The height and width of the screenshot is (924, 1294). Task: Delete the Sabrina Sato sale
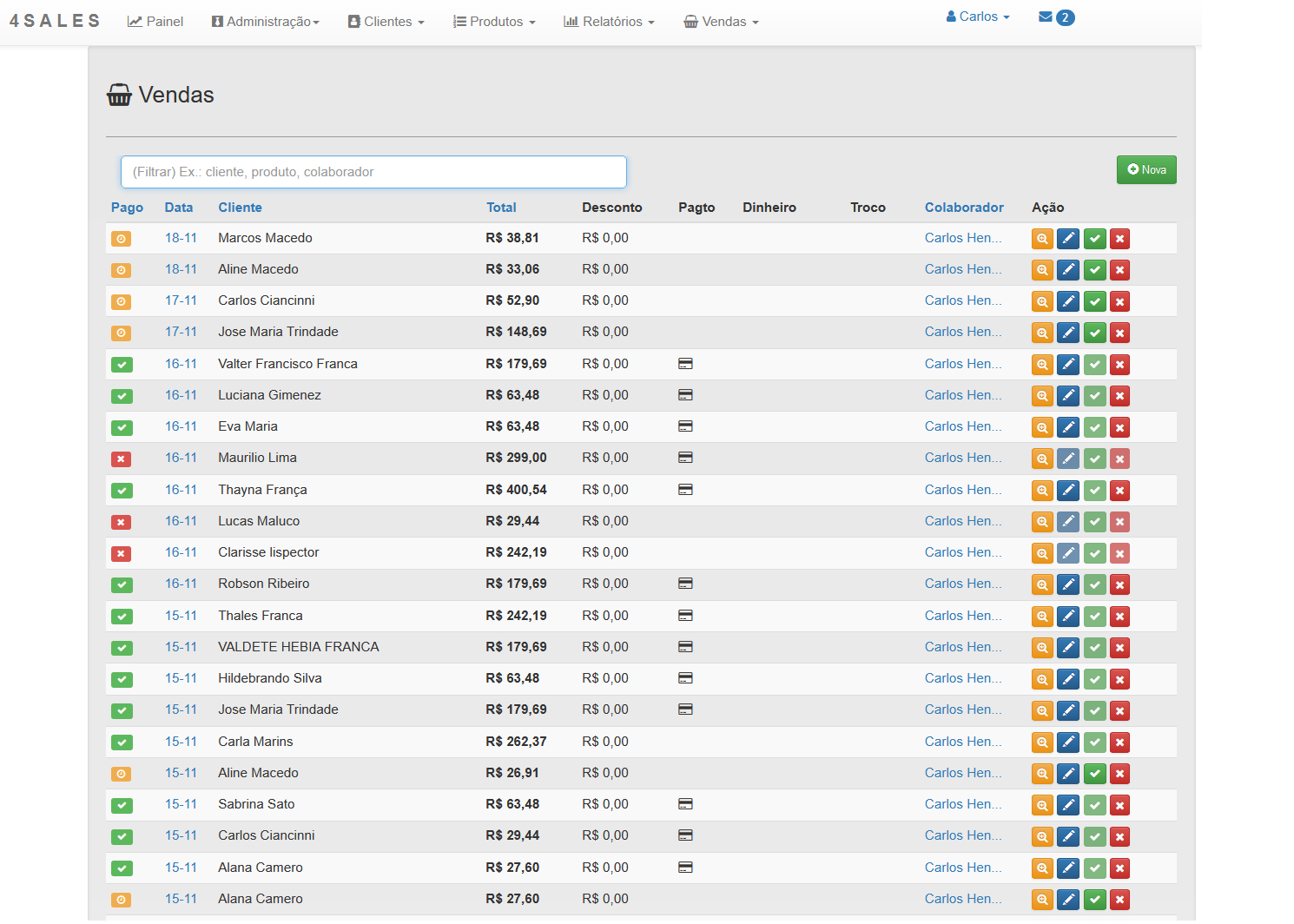(1120, 806)
